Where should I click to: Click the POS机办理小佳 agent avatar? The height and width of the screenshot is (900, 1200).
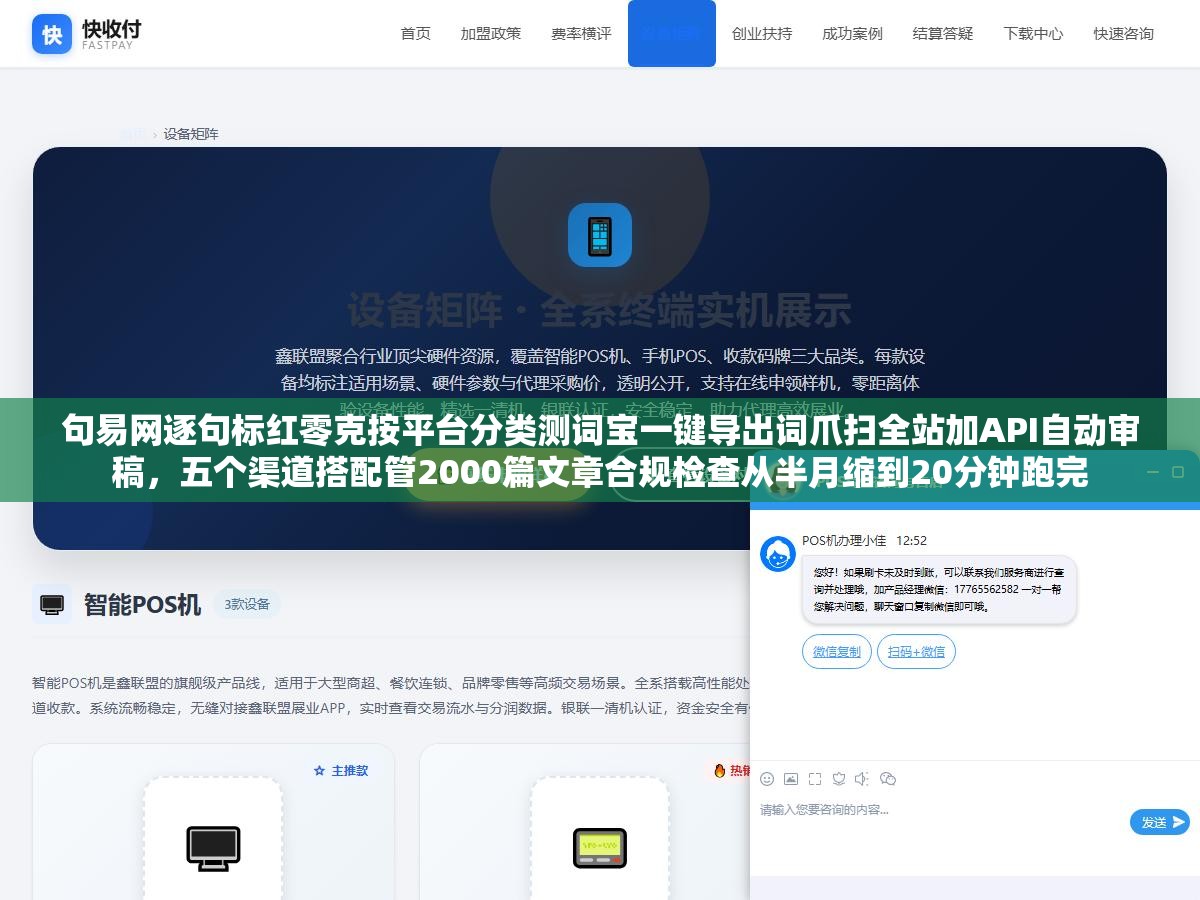point(778,554)
